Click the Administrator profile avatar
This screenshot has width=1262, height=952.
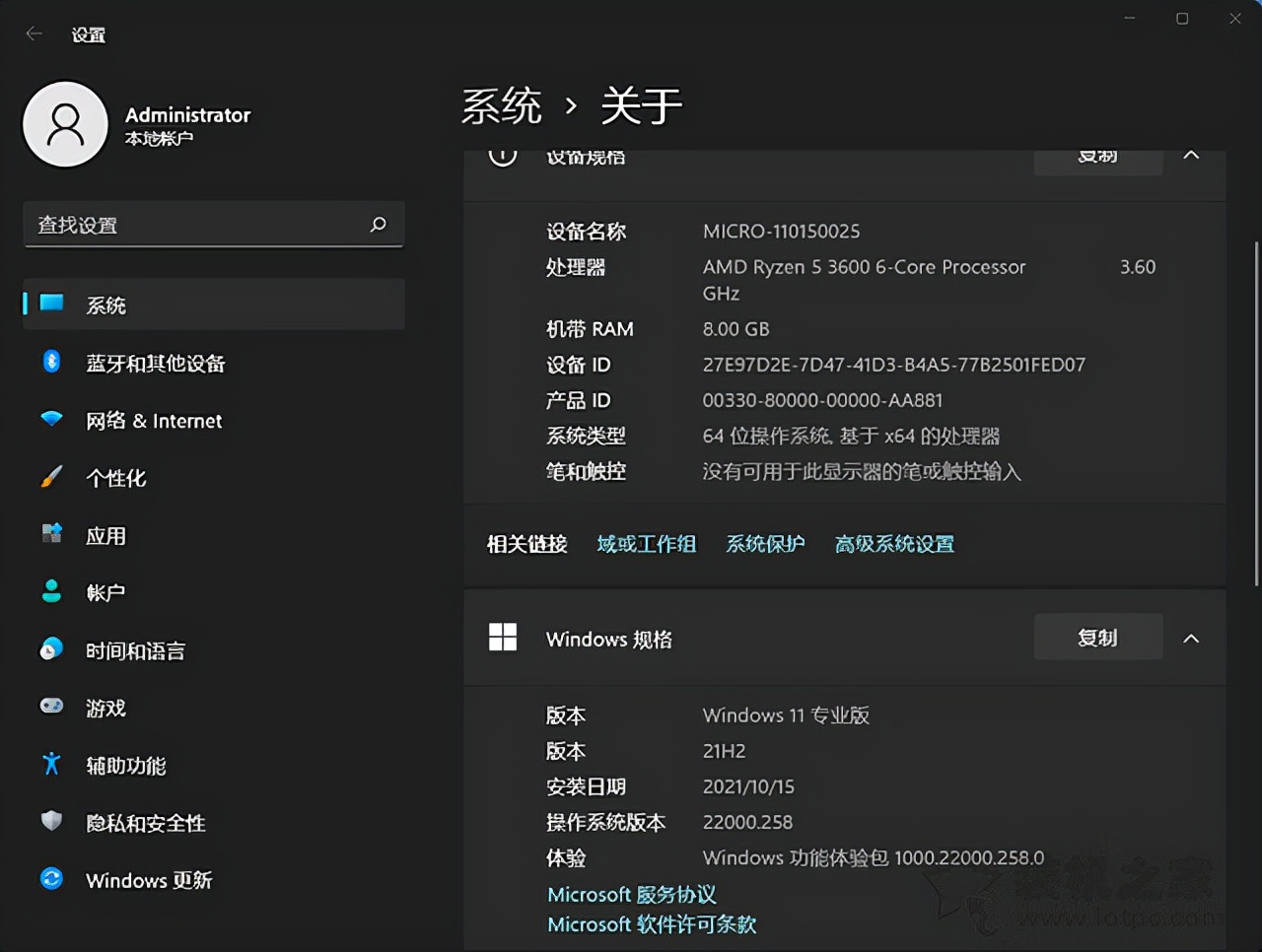(x=65, y=124)
